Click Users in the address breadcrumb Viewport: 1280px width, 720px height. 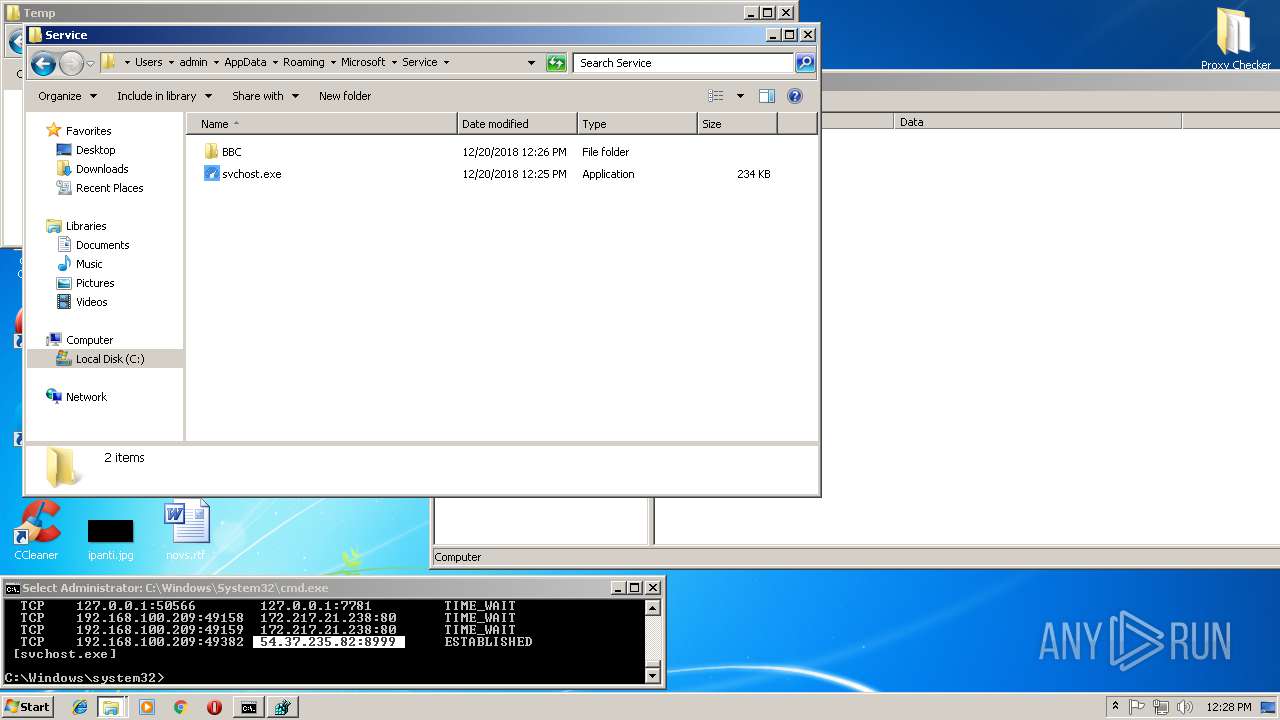[148, 62]
